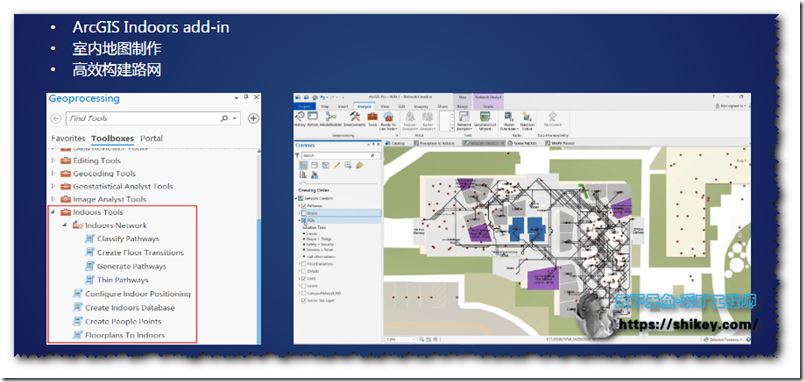Open History in the Analysis ribbon
This screenshot has height=382, width=804.
pos(300,118)
